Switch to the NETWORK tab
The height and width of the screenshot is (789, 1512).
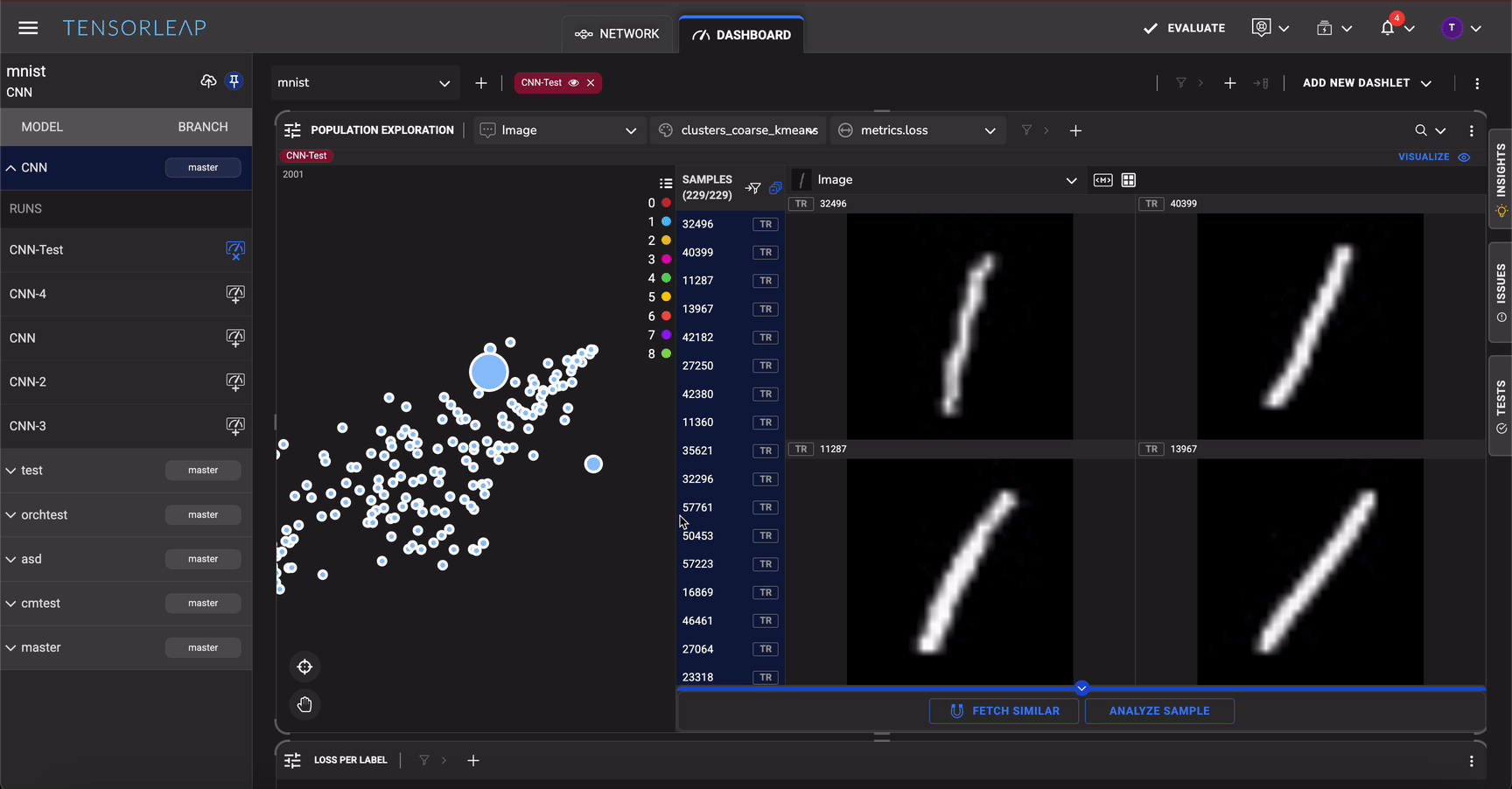click(x=617, y=34)
